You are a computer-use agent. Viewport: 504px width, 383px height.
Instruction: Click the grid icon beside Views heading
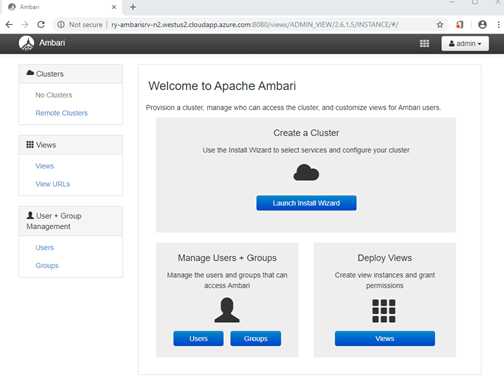point(30,144)
